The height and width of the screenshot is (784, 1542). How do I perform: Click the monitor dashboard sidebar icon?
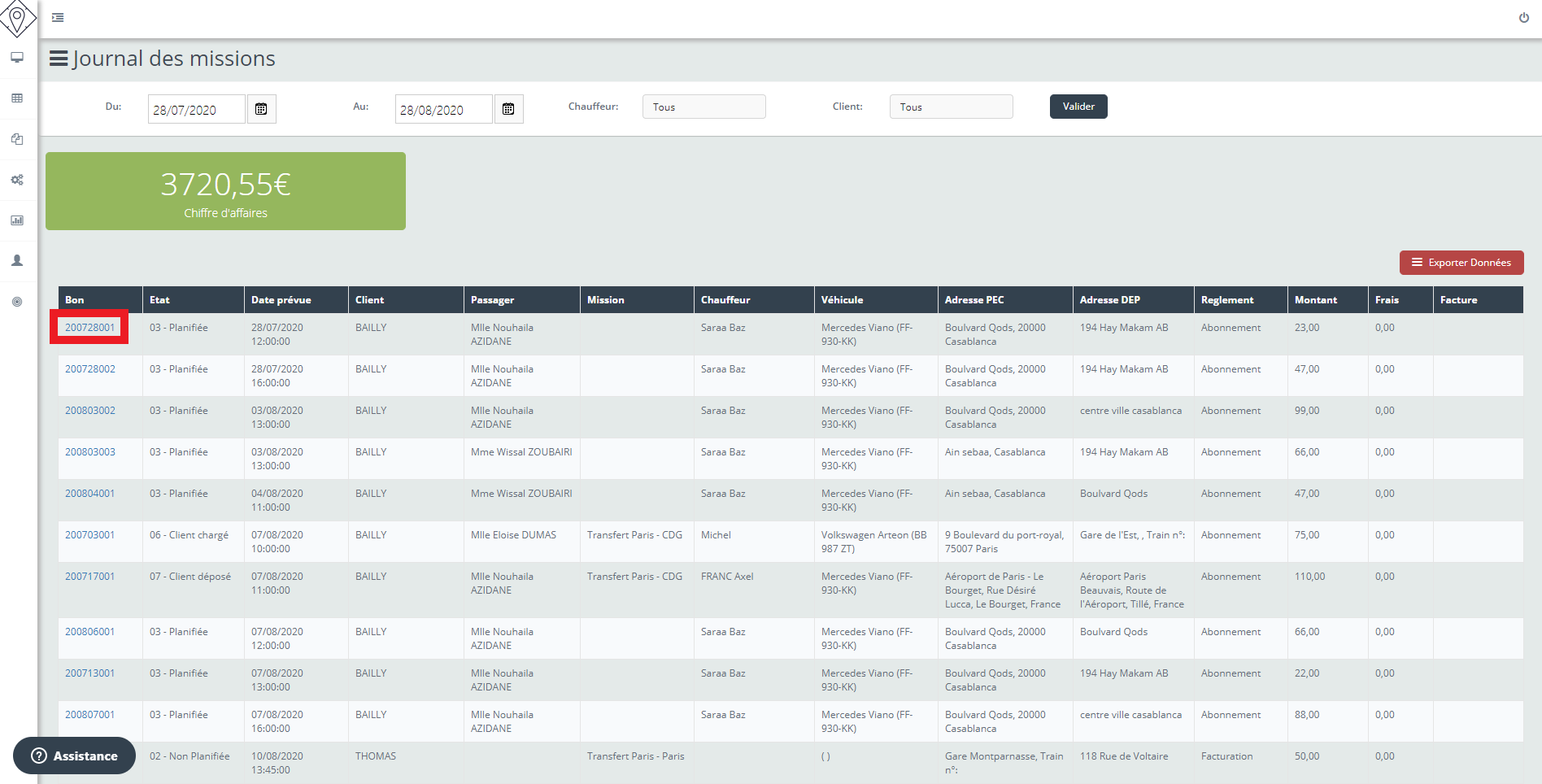pyautogui.click(x=17, y=58)
